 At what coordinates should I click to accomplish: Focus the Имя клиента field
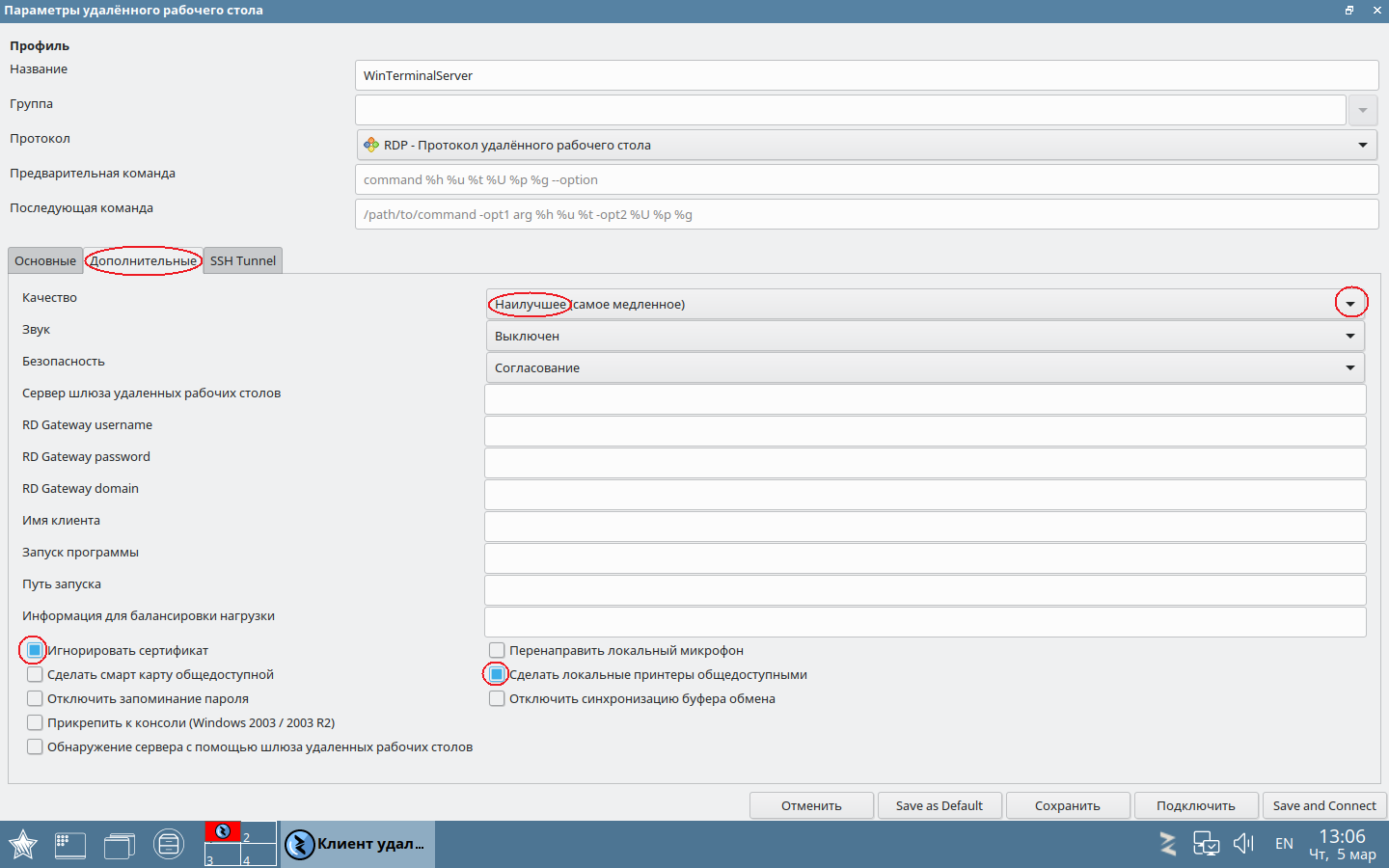pyautogui.click(x=925, y=527)
